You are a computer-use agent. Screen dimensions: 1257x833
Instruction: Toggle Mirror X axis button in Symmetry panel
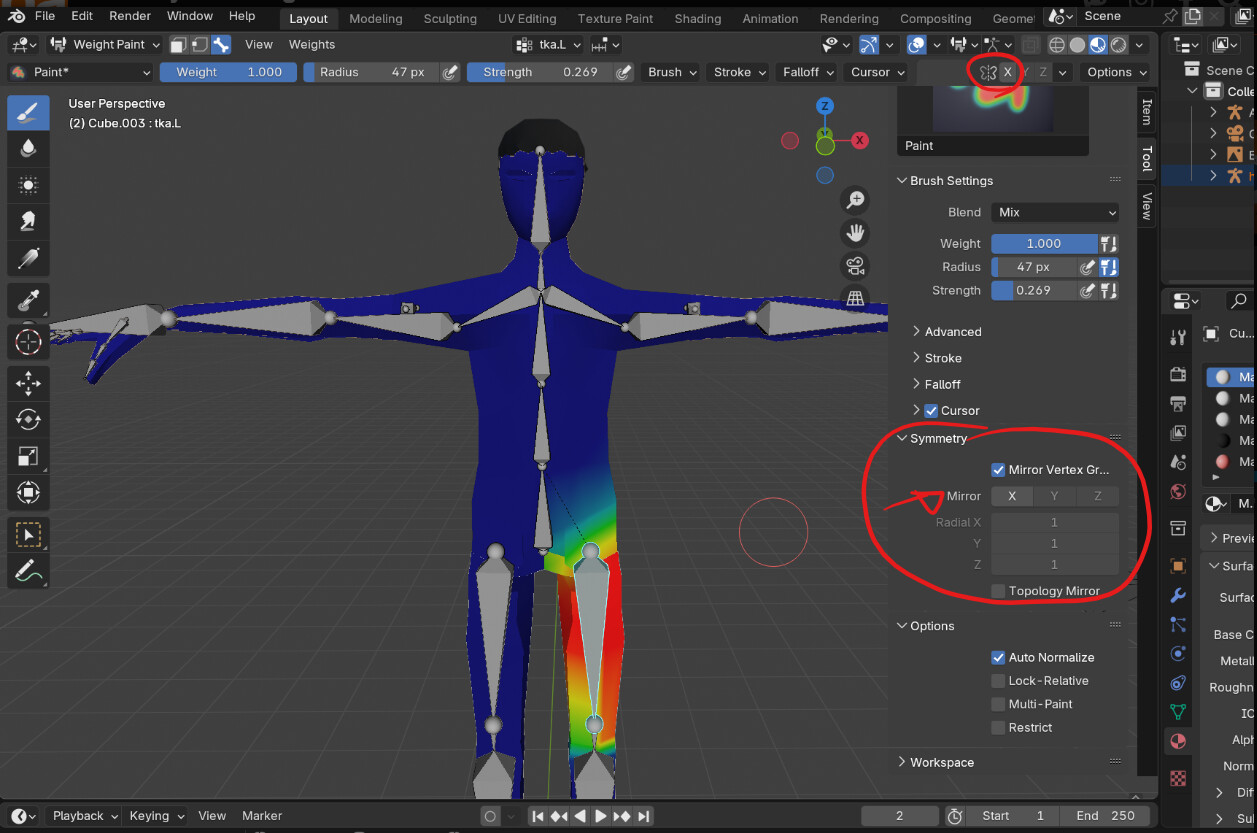(1012, 496)
